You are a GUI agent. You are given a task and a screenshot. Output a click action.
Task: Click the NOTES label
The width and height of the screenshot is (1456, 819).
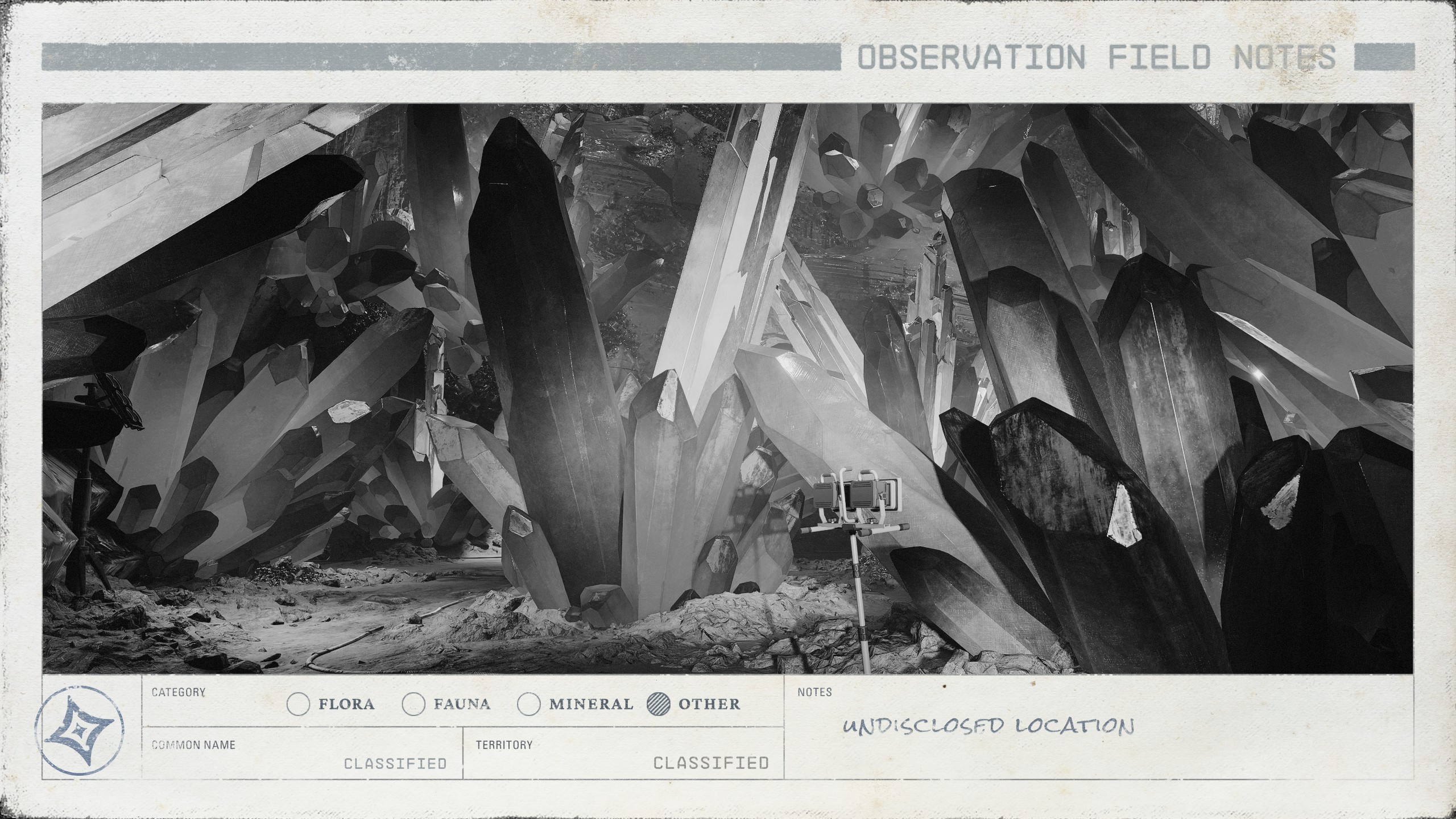tap(814, 692)
